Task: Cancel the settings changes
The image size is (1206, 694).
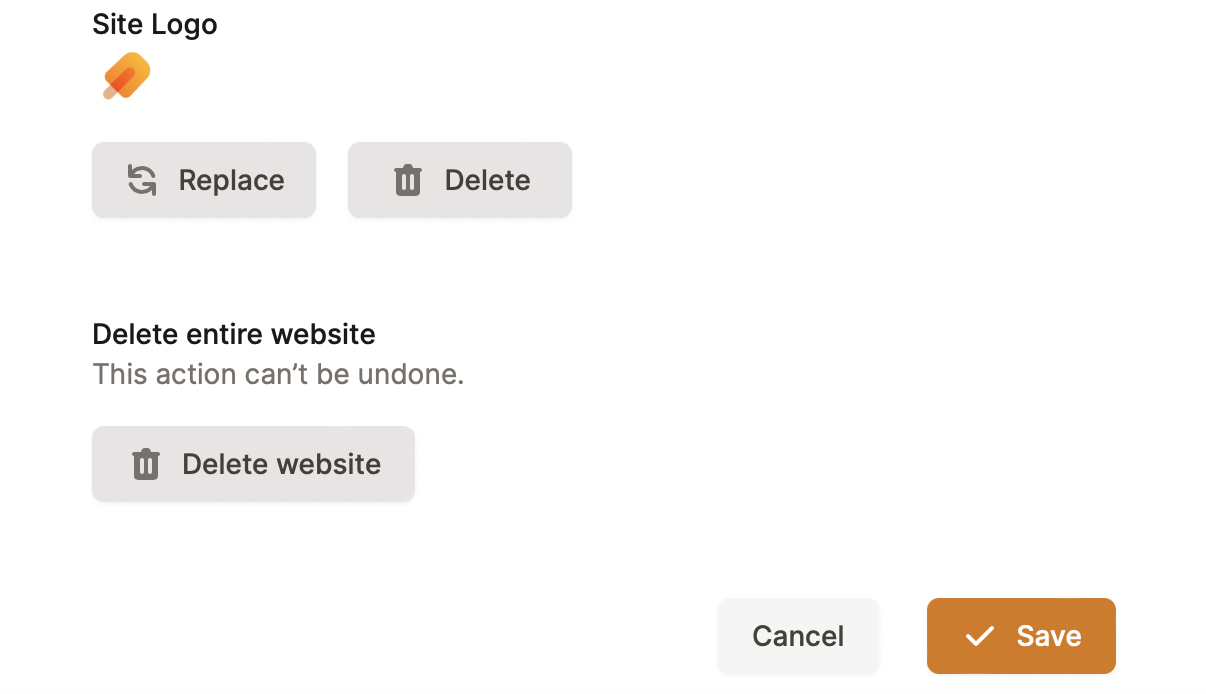Action: point(798,636)
